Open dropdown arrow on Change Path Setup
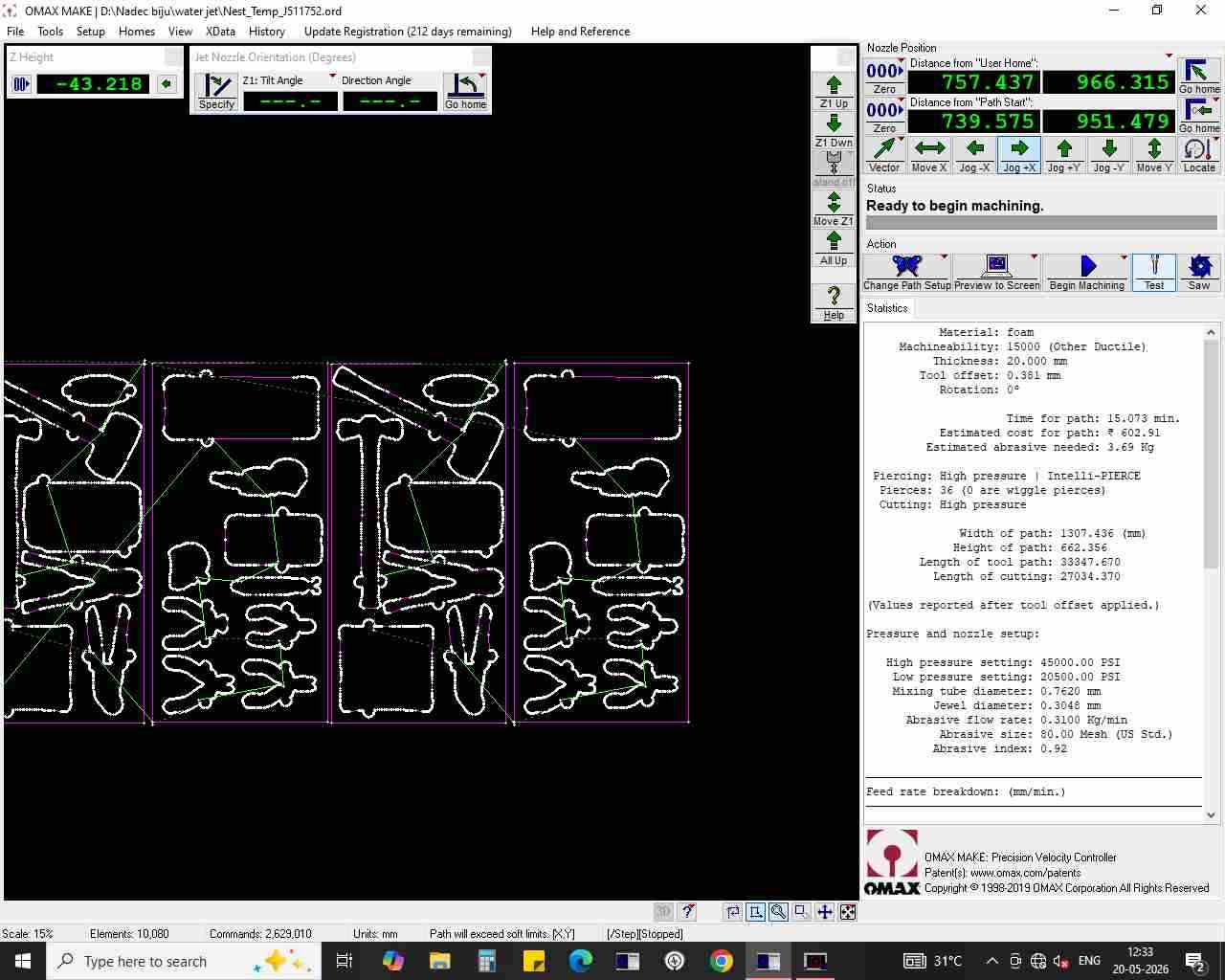Screen dimensions: 1225x980 point(945,257)
